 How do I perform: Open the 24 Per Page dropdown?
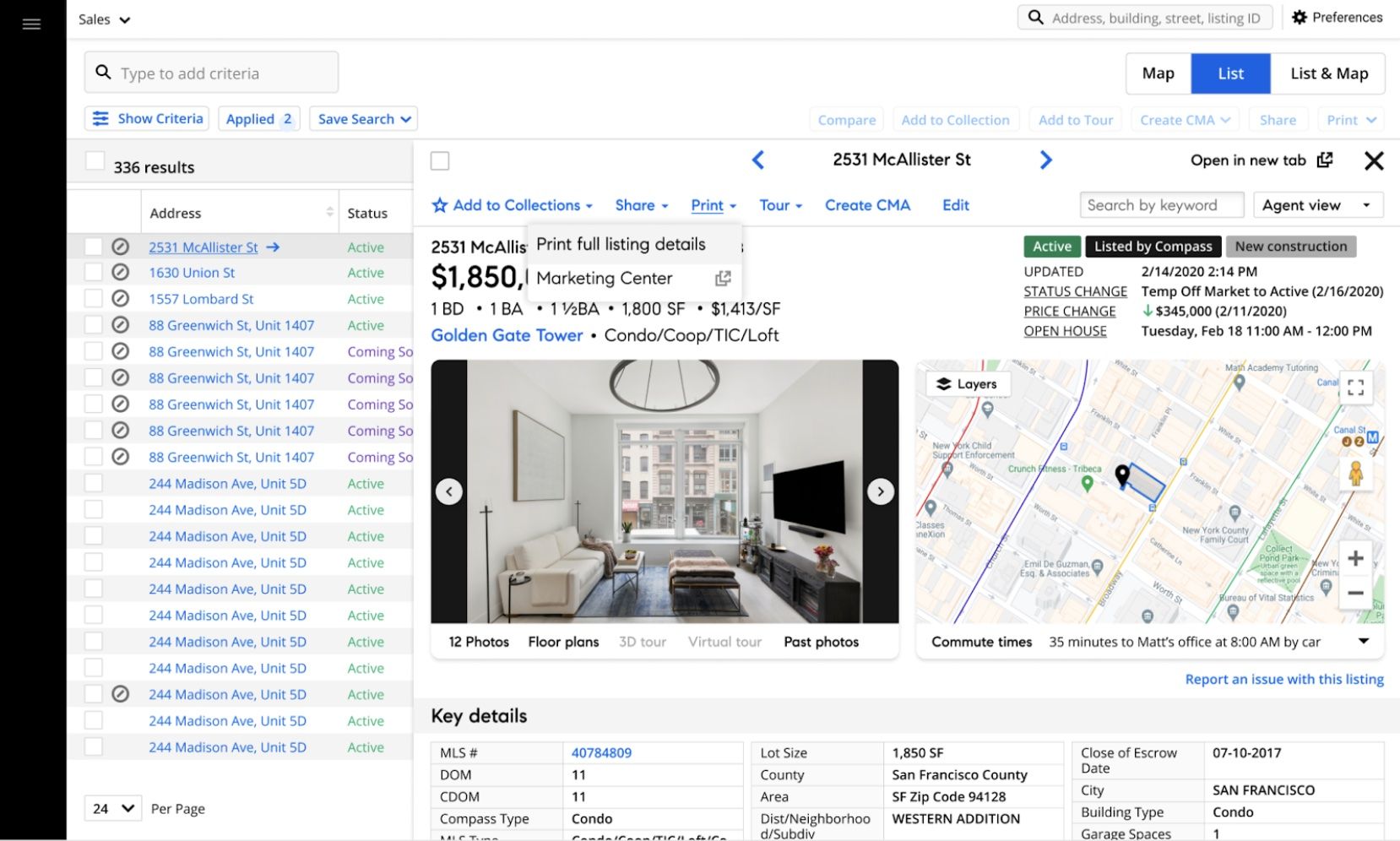(x=113, y=808)
